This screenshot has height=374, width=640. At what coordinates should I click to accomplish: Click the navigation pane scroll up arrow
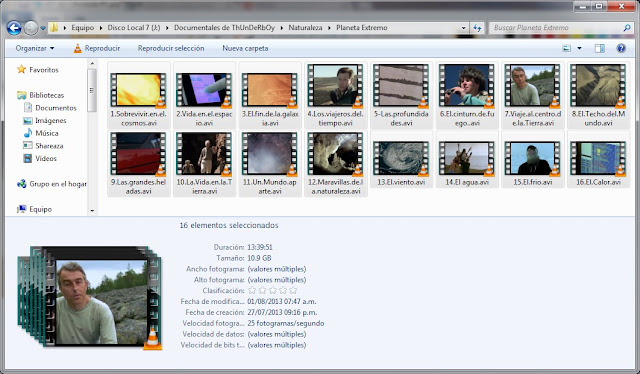pos(92,63)
